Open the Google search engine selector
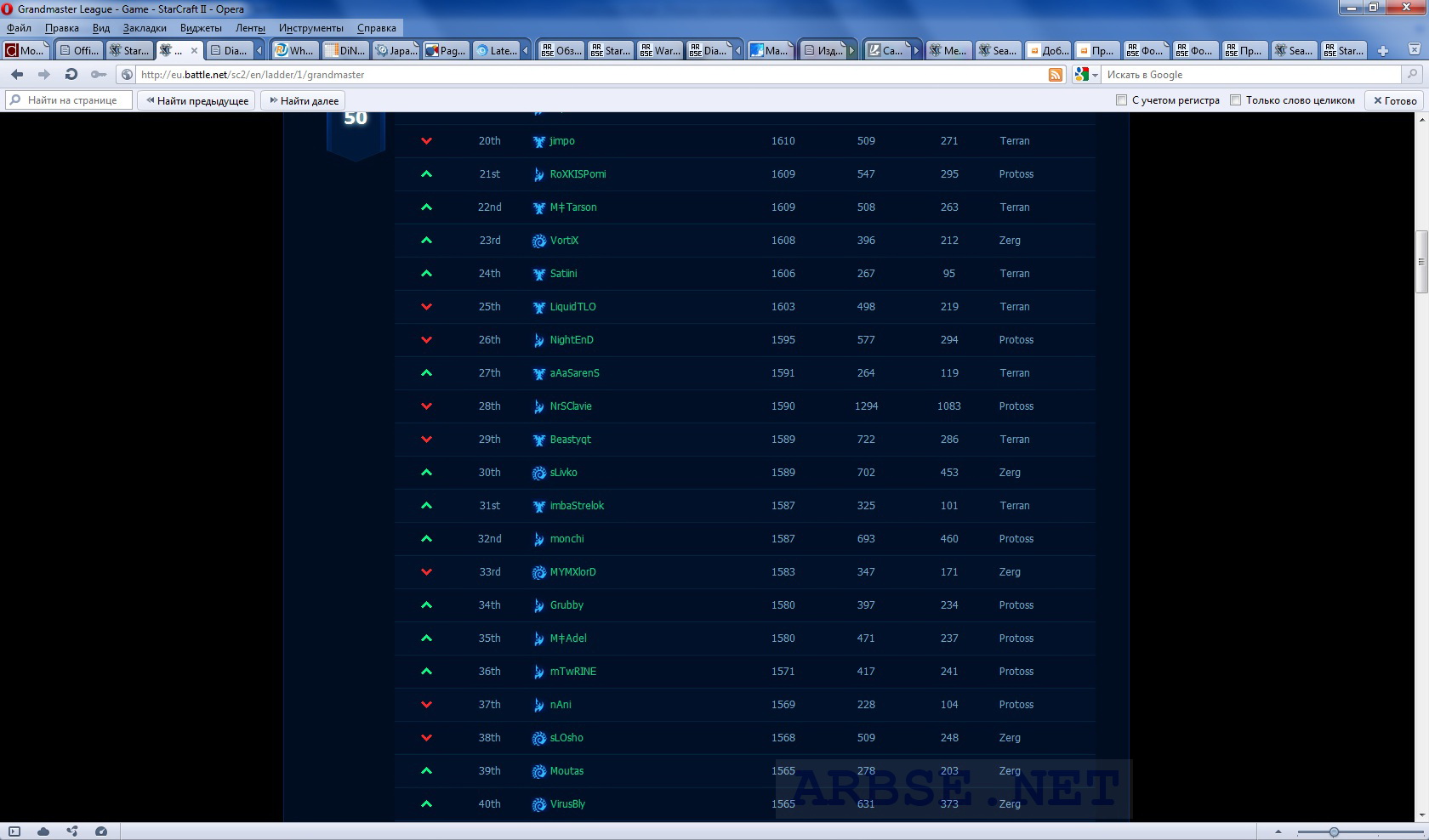1429x840 pixels. click(x=1086, y=75)
